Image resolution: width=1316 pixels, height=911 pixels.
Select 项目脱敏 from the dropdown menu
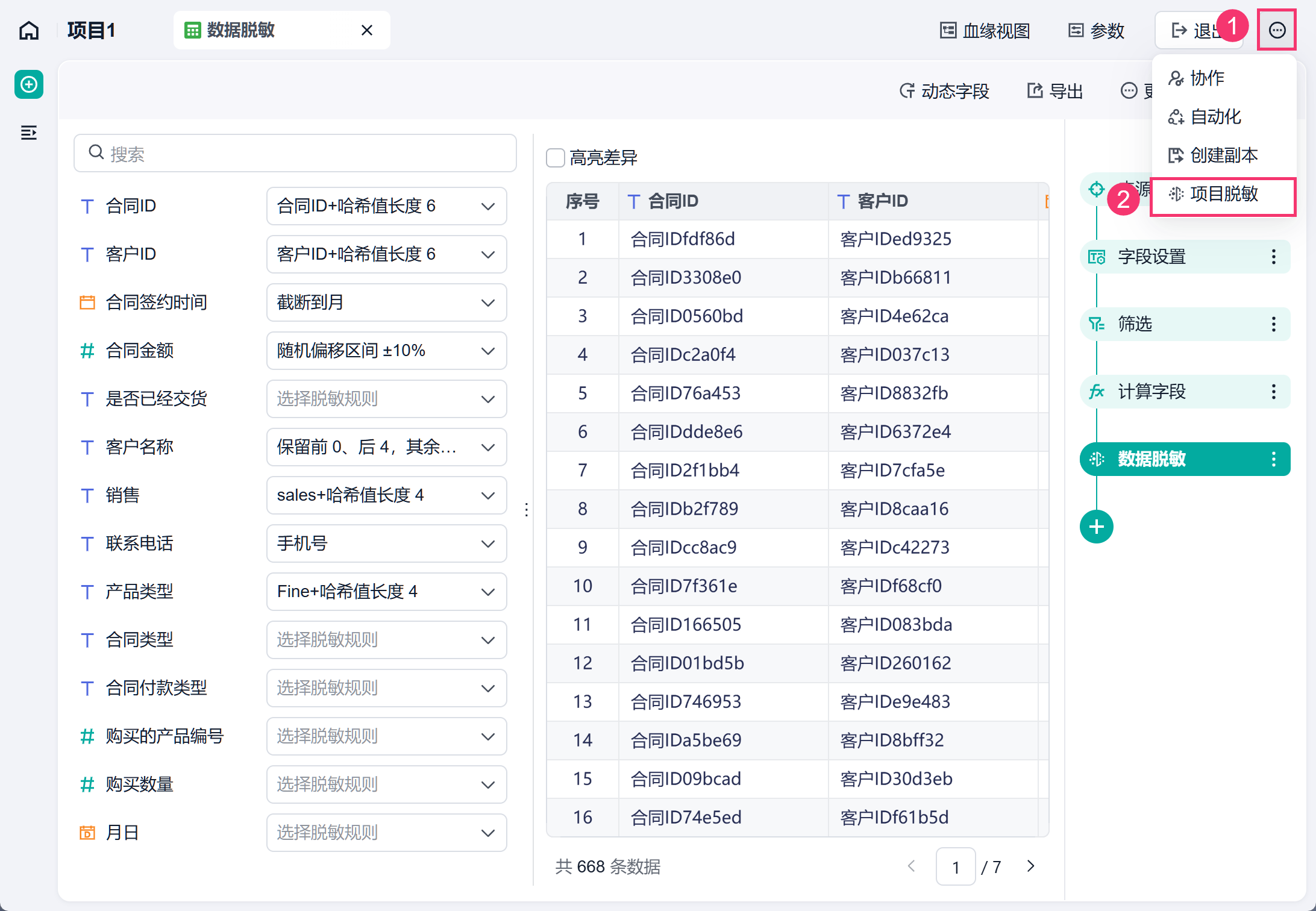tap(1223, 194)
